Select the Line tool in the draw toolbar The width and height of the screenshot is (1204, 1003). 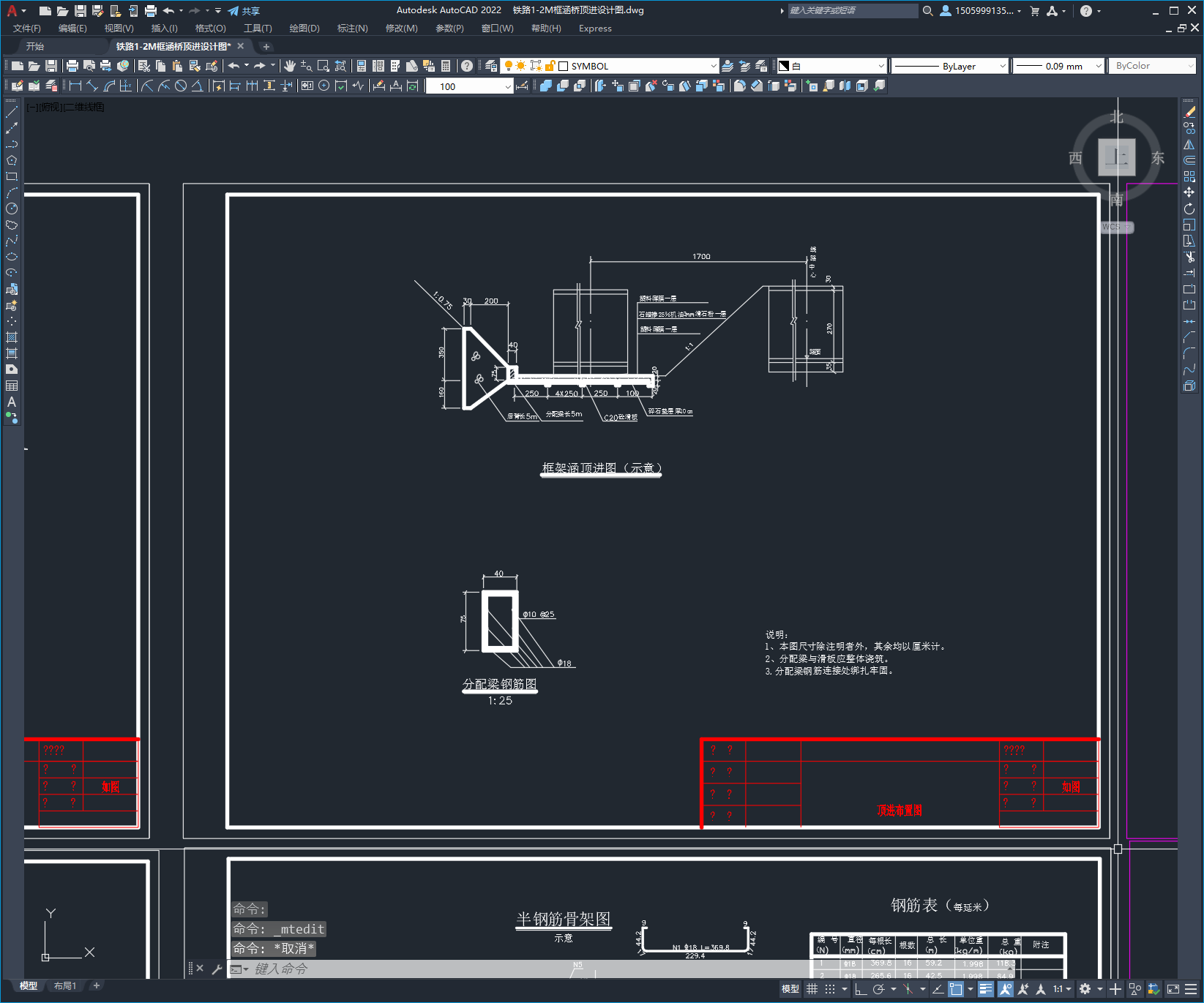click(12, 112)
